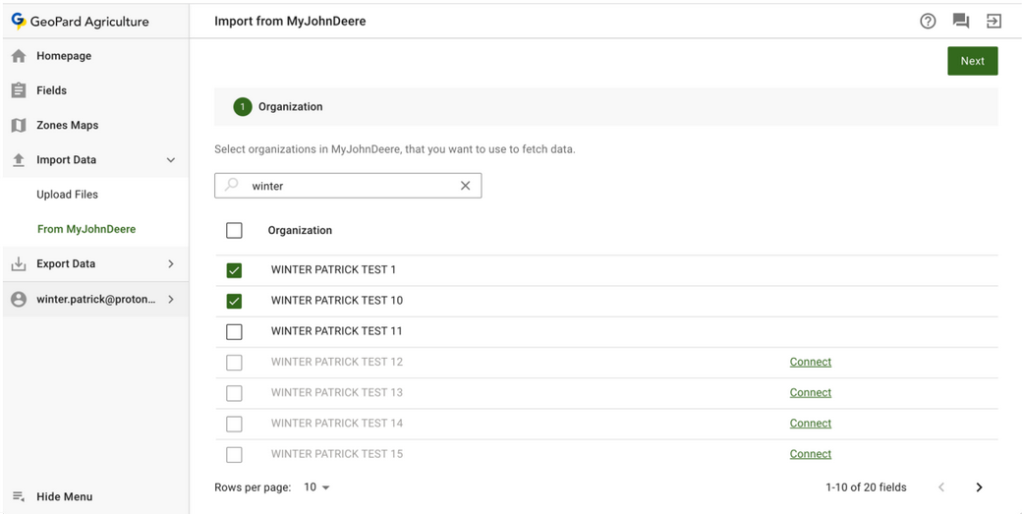Go to next page of results arrow

coord(979,487)
